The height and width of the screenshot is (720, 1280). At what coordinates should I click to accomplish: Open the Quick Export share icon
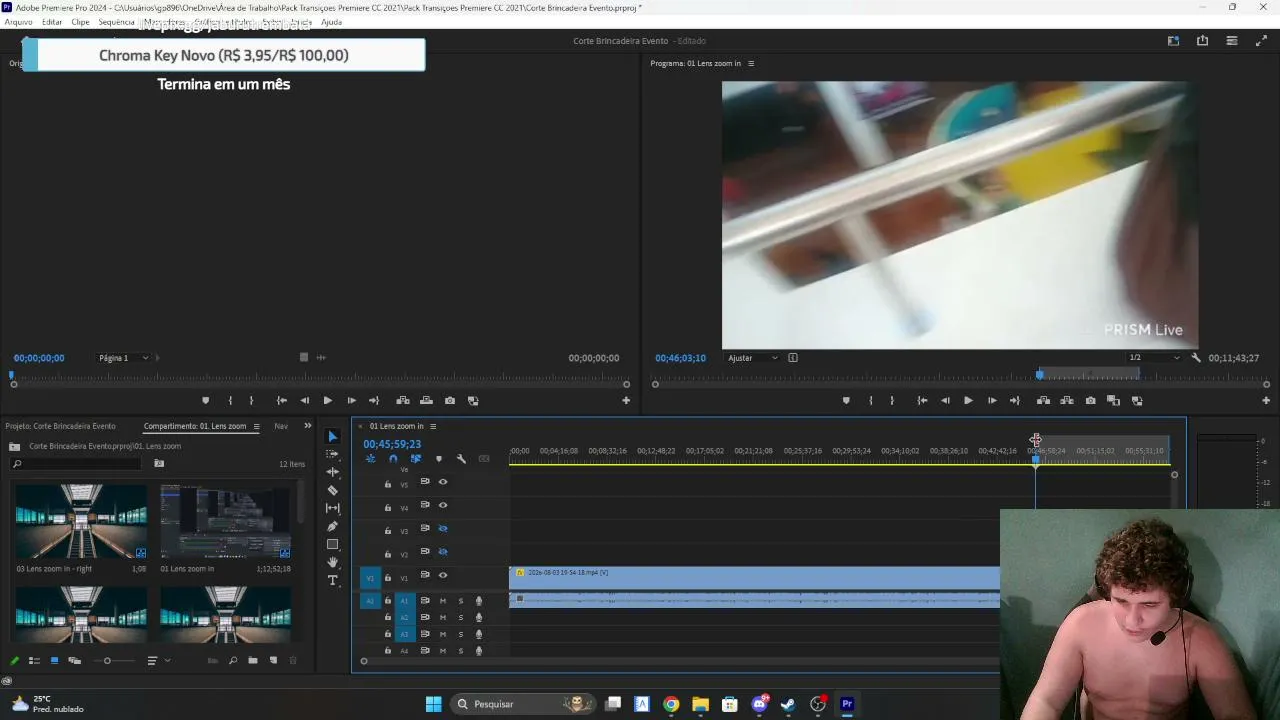click(x=1202, y=41)
